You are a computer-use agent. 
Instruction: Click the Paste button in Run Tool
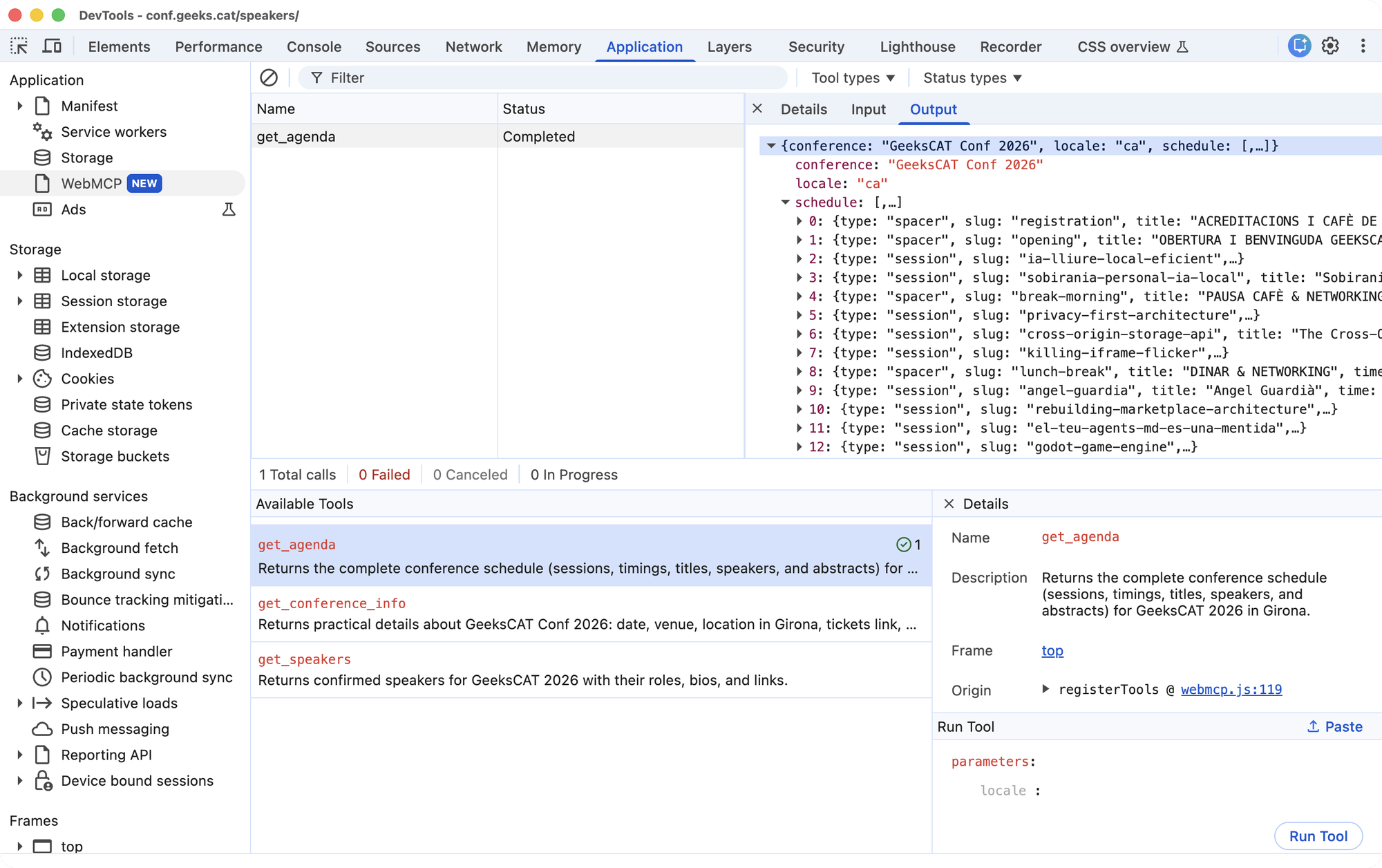point(1334,726)
